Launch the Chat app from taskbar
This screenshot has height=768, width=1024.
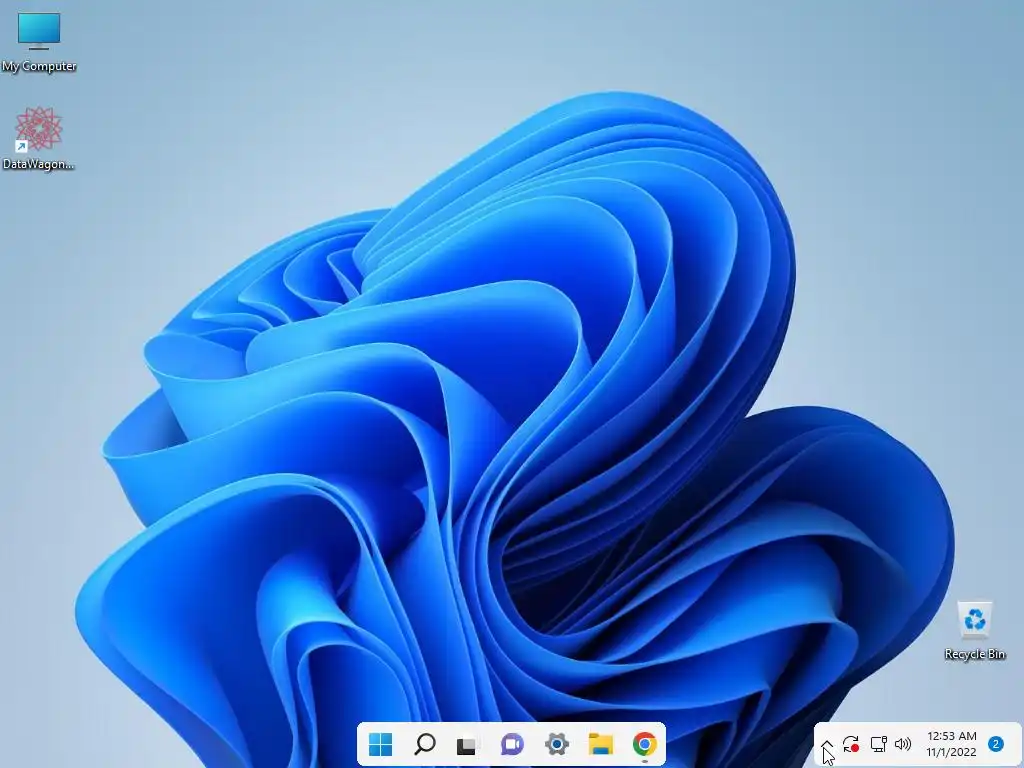(x=512, y=744)
